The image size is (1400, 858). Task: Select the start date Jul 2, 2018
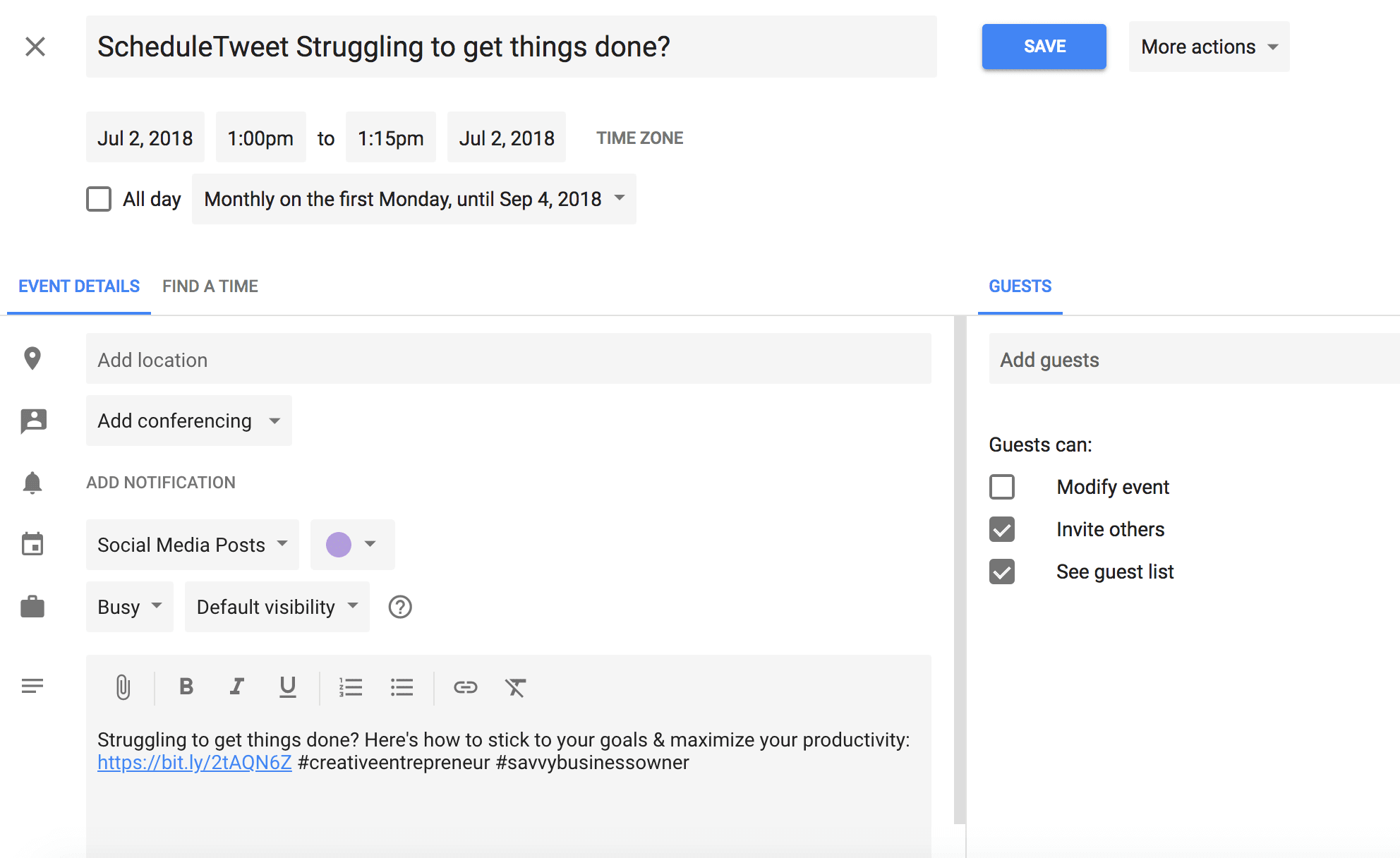tap(145, 137)
